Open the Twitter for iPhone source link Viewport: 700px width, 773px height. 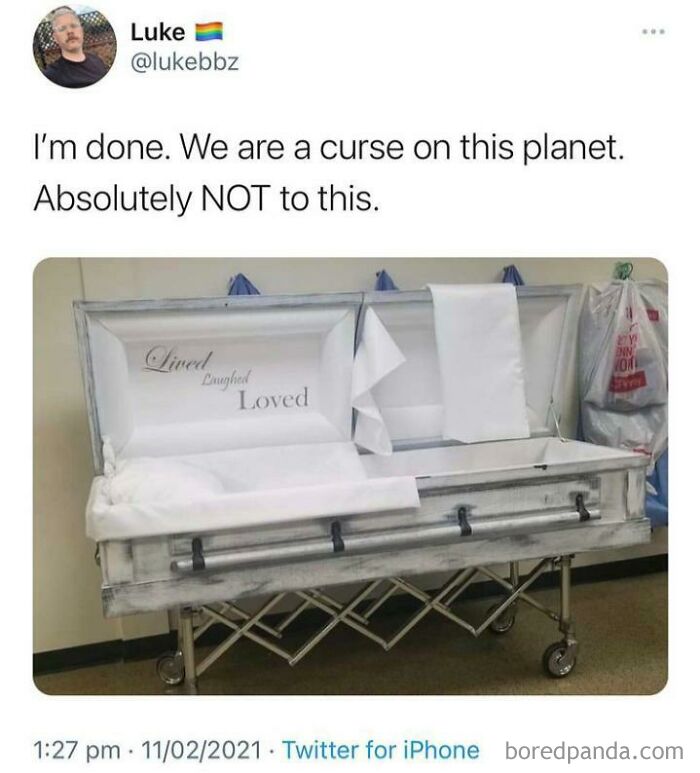tap(381, 750)
